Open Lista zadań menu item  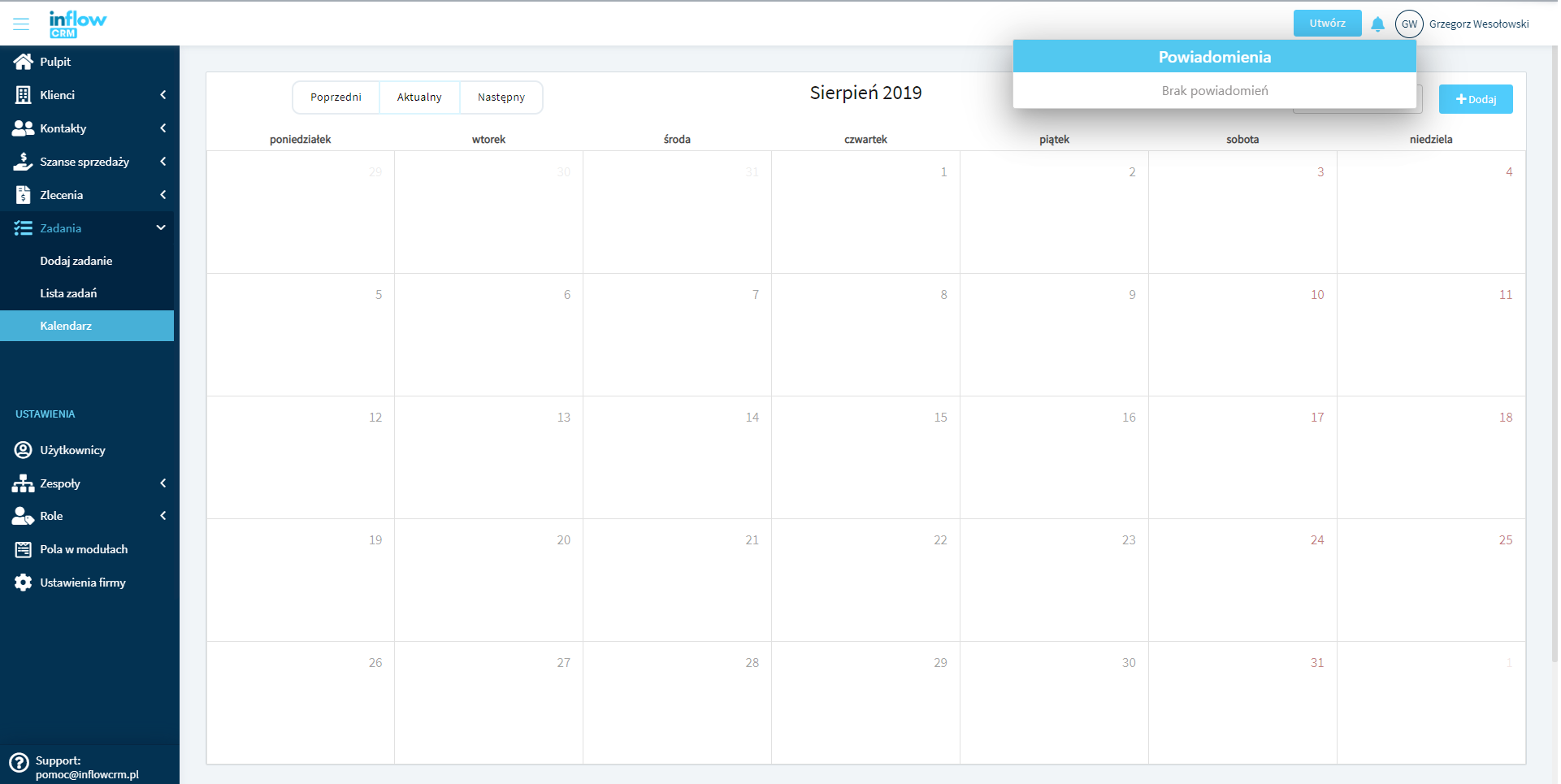click(x=68, y=293)
